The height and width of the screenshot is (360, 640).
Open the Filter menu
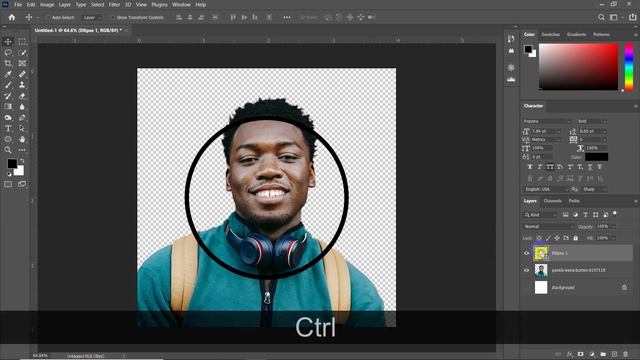point(114,4)
